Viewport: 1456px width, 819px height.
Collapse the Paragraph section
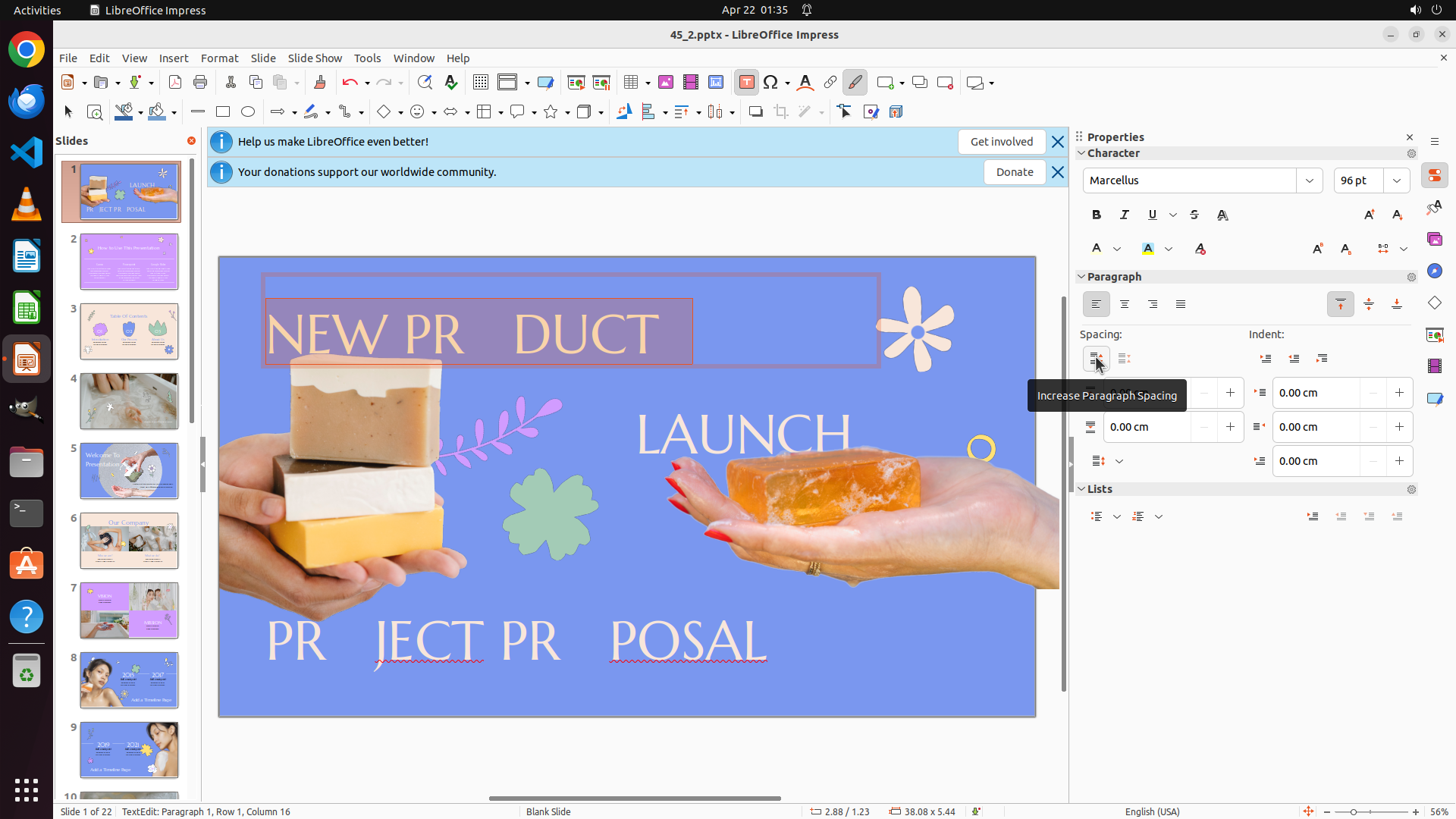click(x=1082, y=277)
